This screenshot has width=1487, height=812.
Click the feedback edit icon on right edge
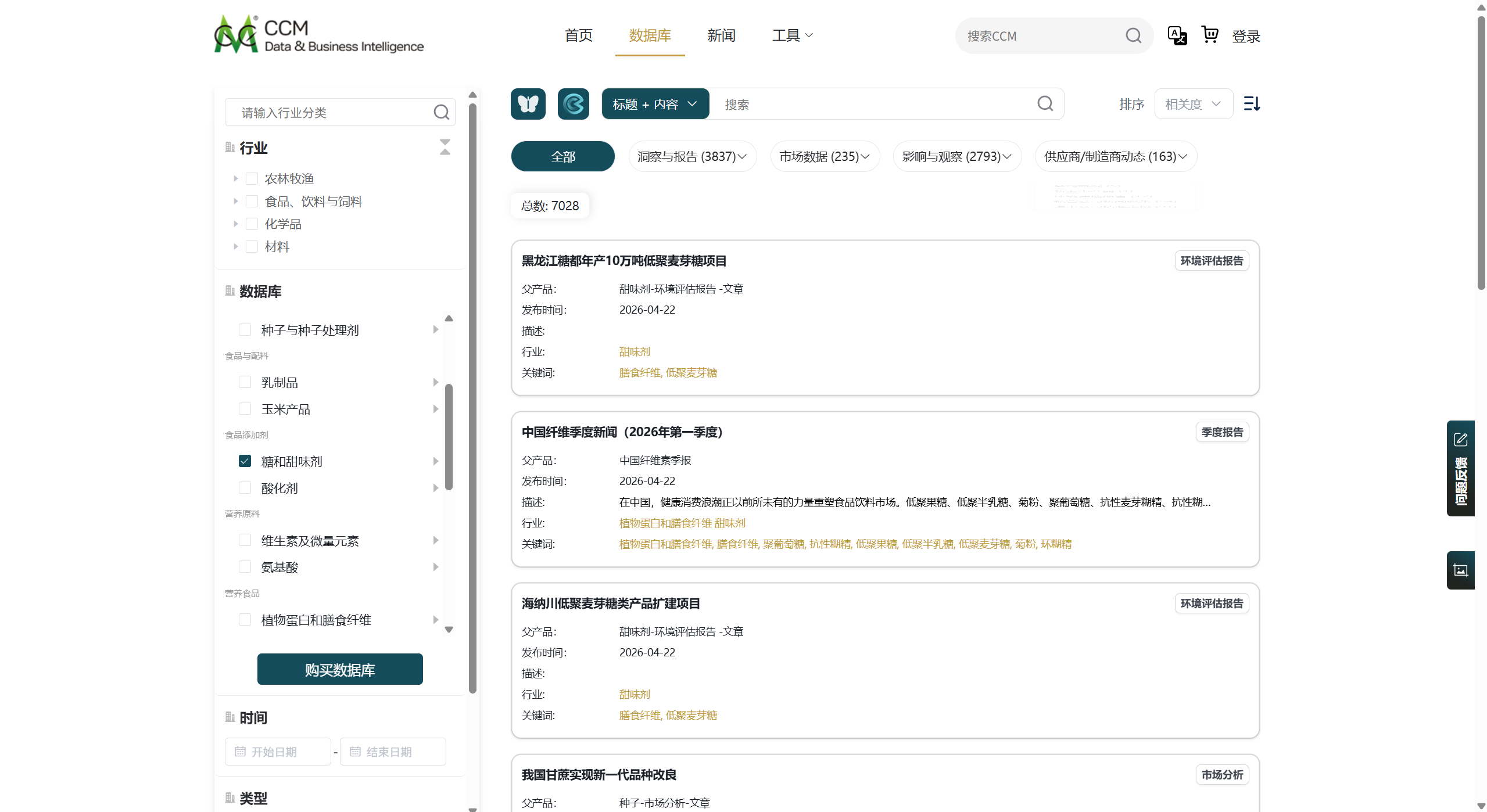pos(1460,440)
